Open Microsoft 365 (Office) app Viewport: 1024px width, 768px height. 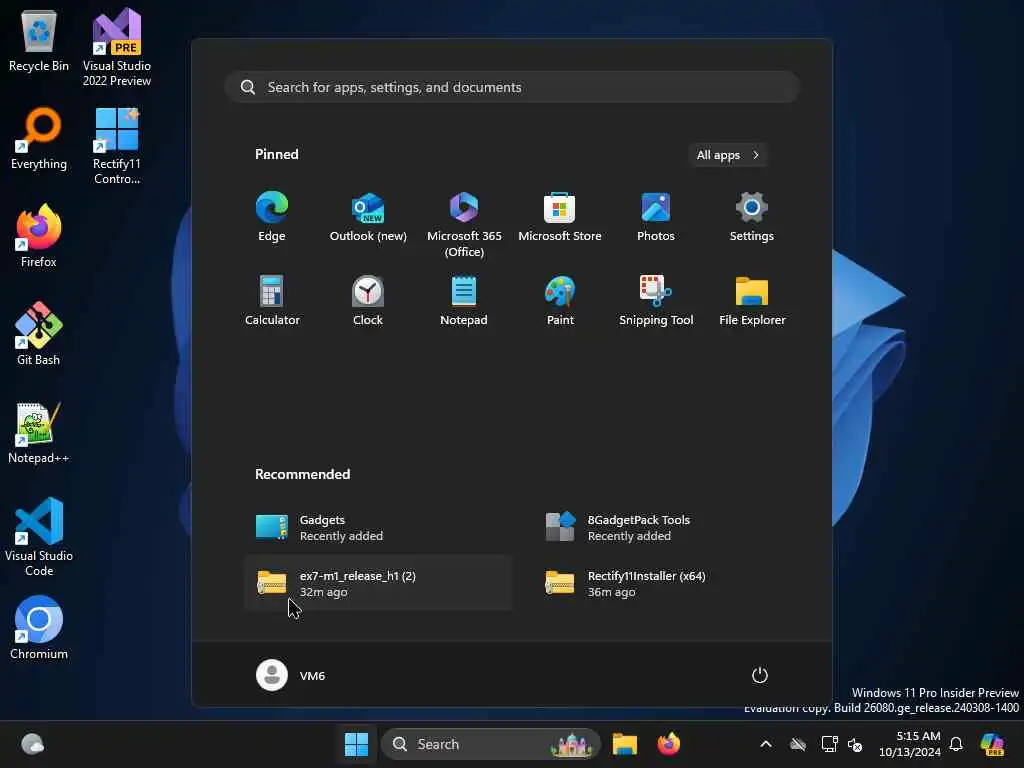(x=464, y=224)
